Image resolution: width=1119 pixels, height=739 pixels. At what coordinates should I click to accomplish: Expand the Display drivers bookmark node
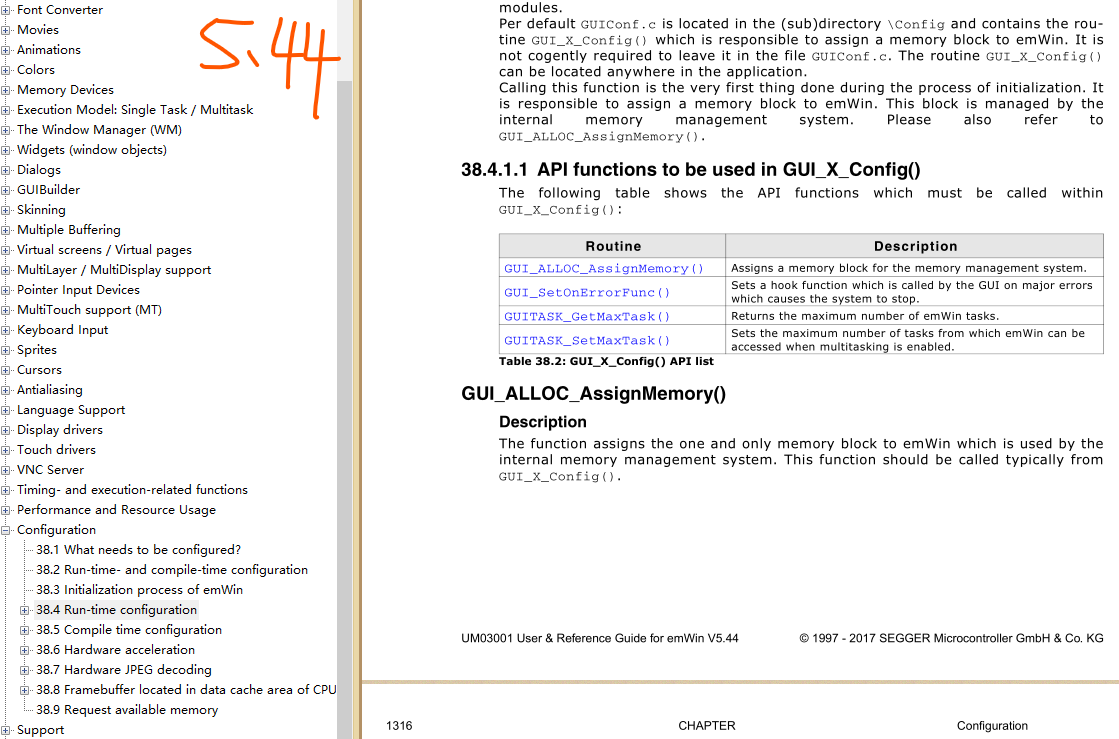6,430
